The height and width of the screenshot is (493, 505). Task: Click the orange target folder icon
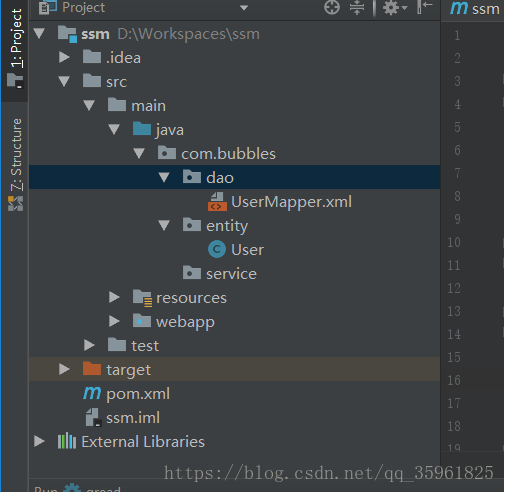pyautogui.click(x=92, y=369)
